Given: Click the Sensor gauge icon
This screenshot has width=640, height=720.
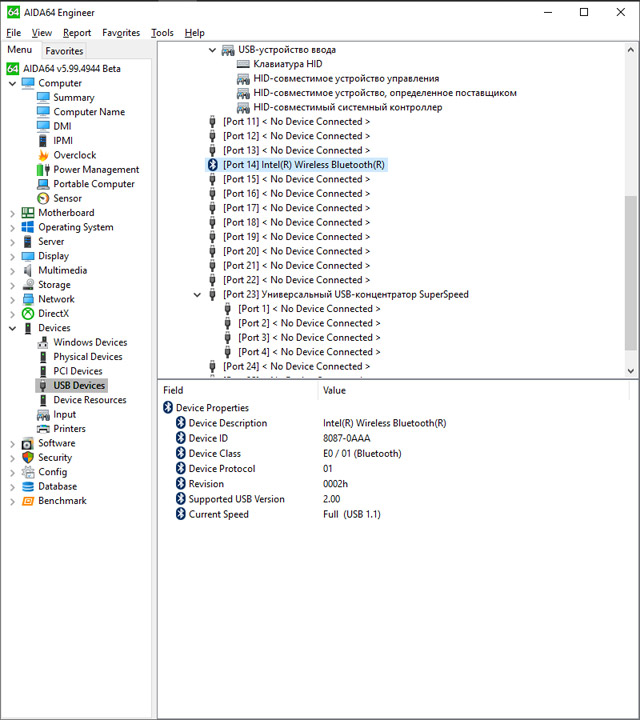Looking at the screenshot, I should pyautogui.click(x=43, y=198).
